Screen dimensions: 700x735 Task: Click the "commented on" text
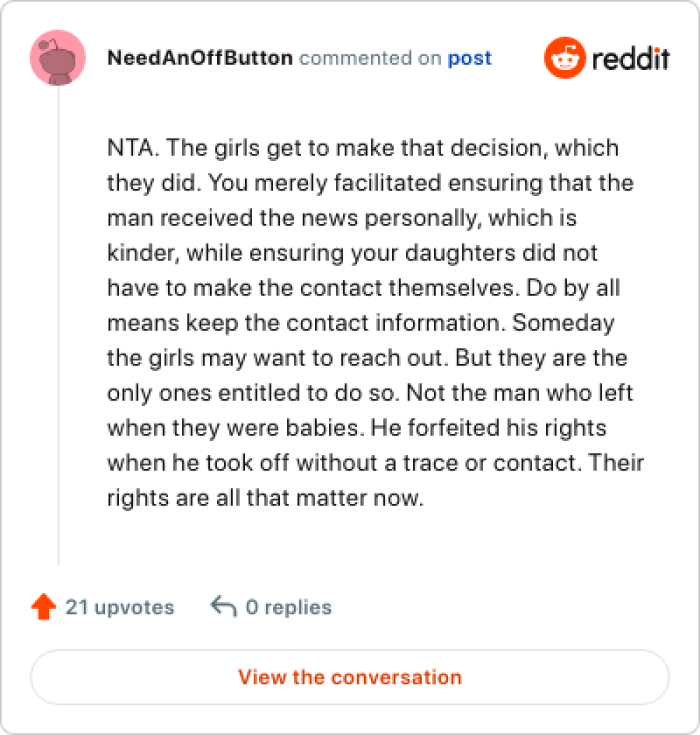point(370,58)
